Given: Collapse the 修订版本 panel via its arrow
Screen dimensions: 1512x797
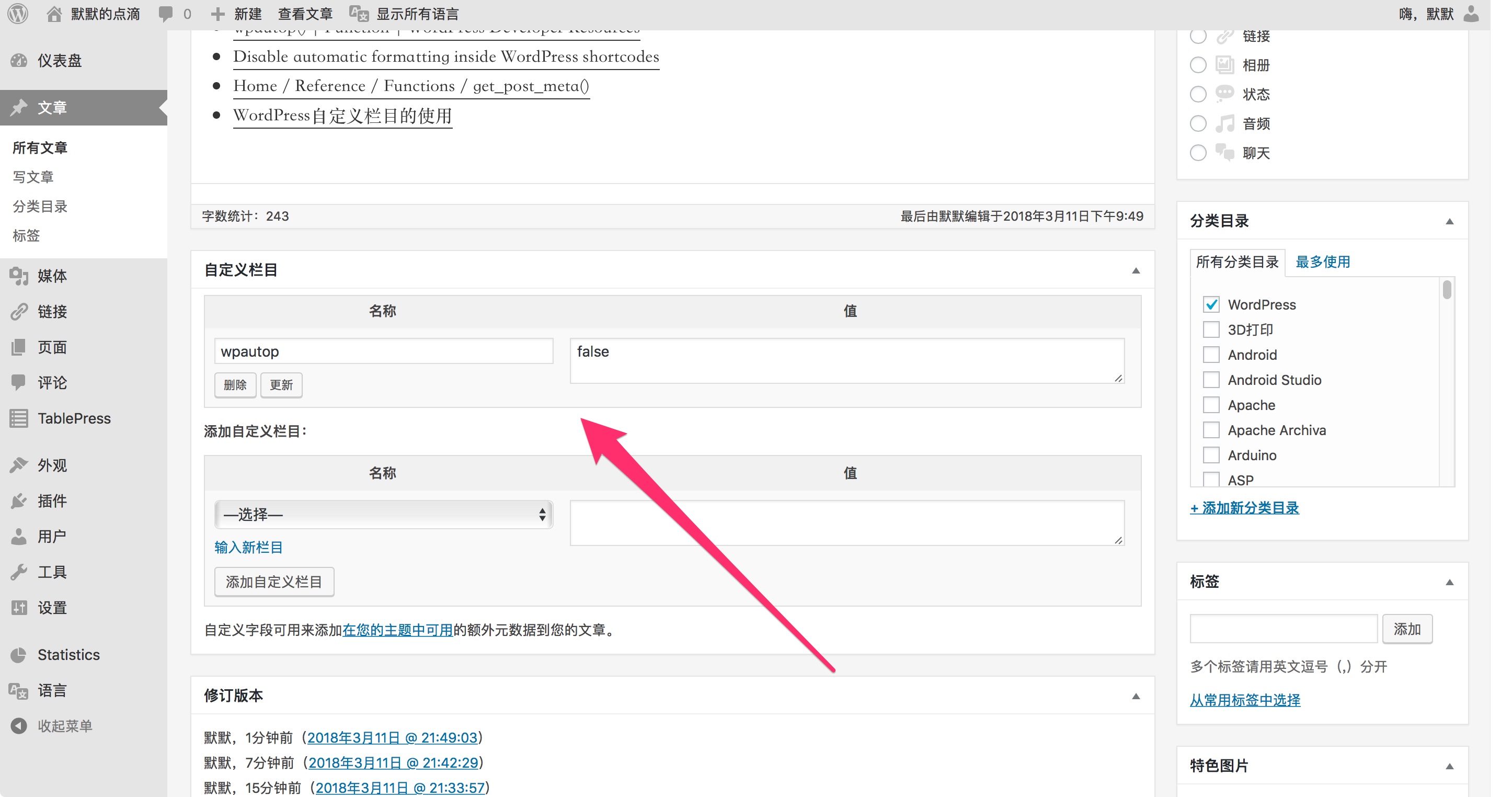Looking at the screenshot, I should click(x=1136, y=697).
